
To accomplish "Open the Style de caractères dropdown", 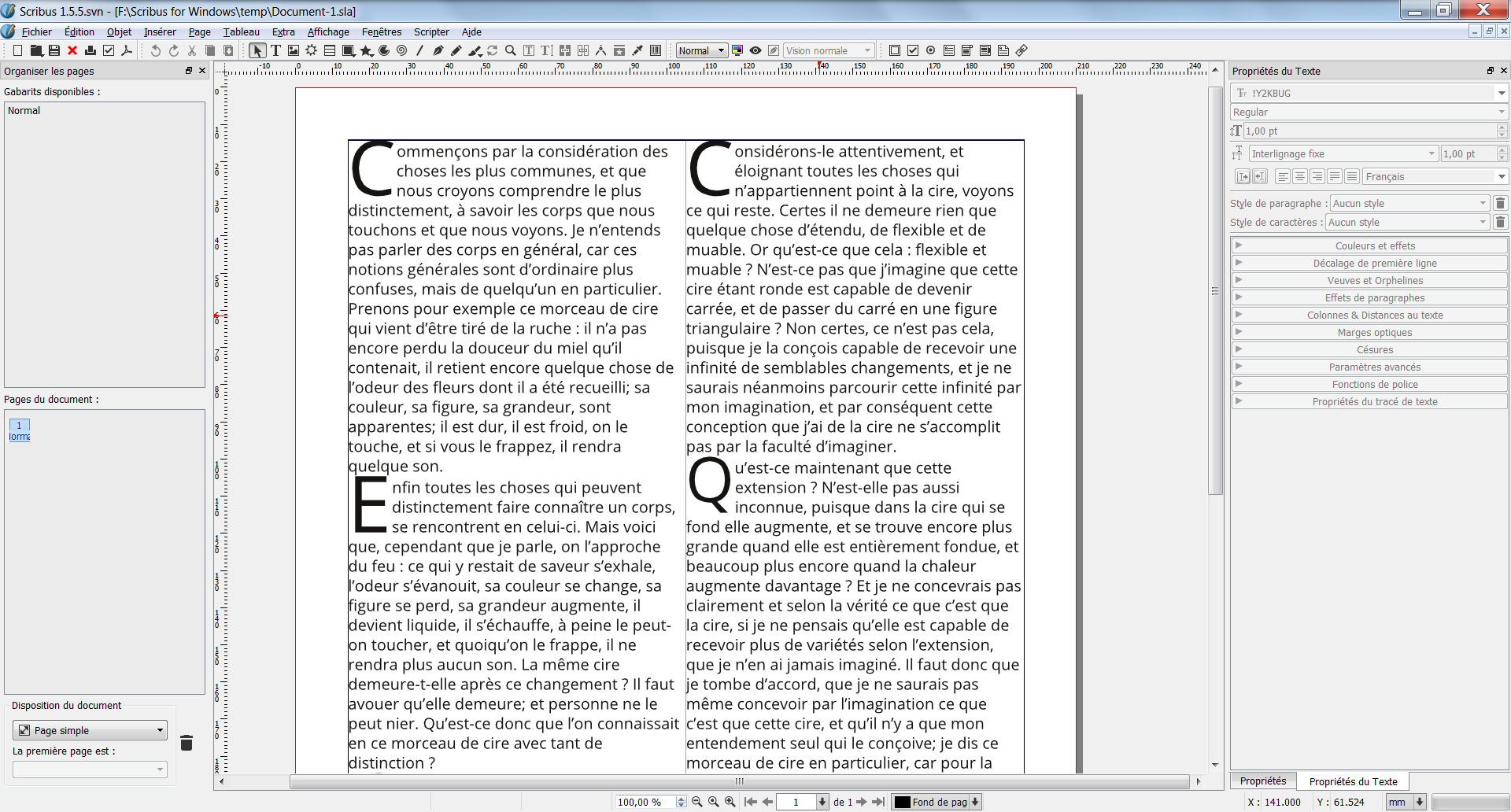I will pos(1407,222).
